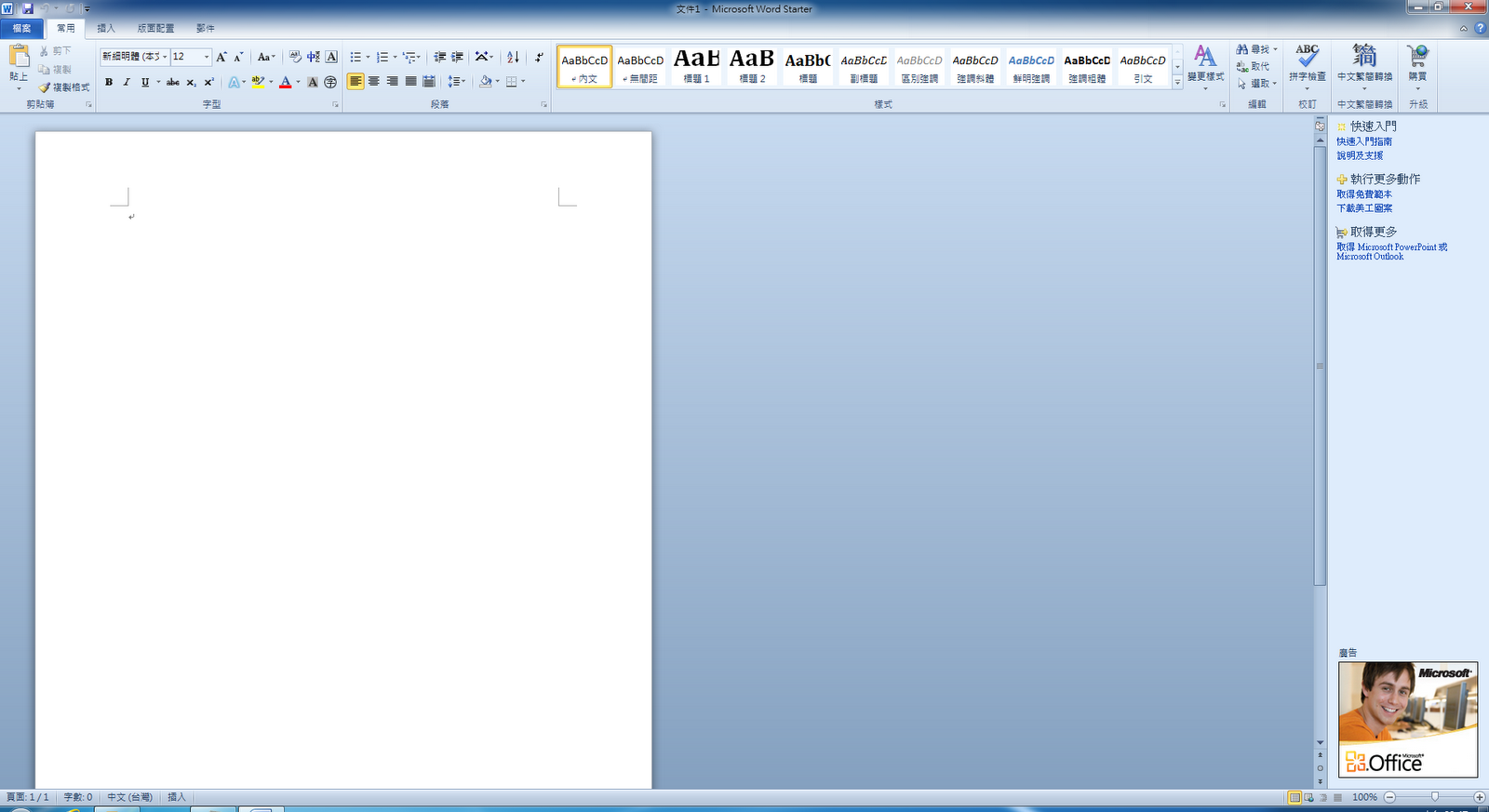Toggle Bold formatting
The width and height of the screenshot is (1489, 812).
tap(109, 82)
